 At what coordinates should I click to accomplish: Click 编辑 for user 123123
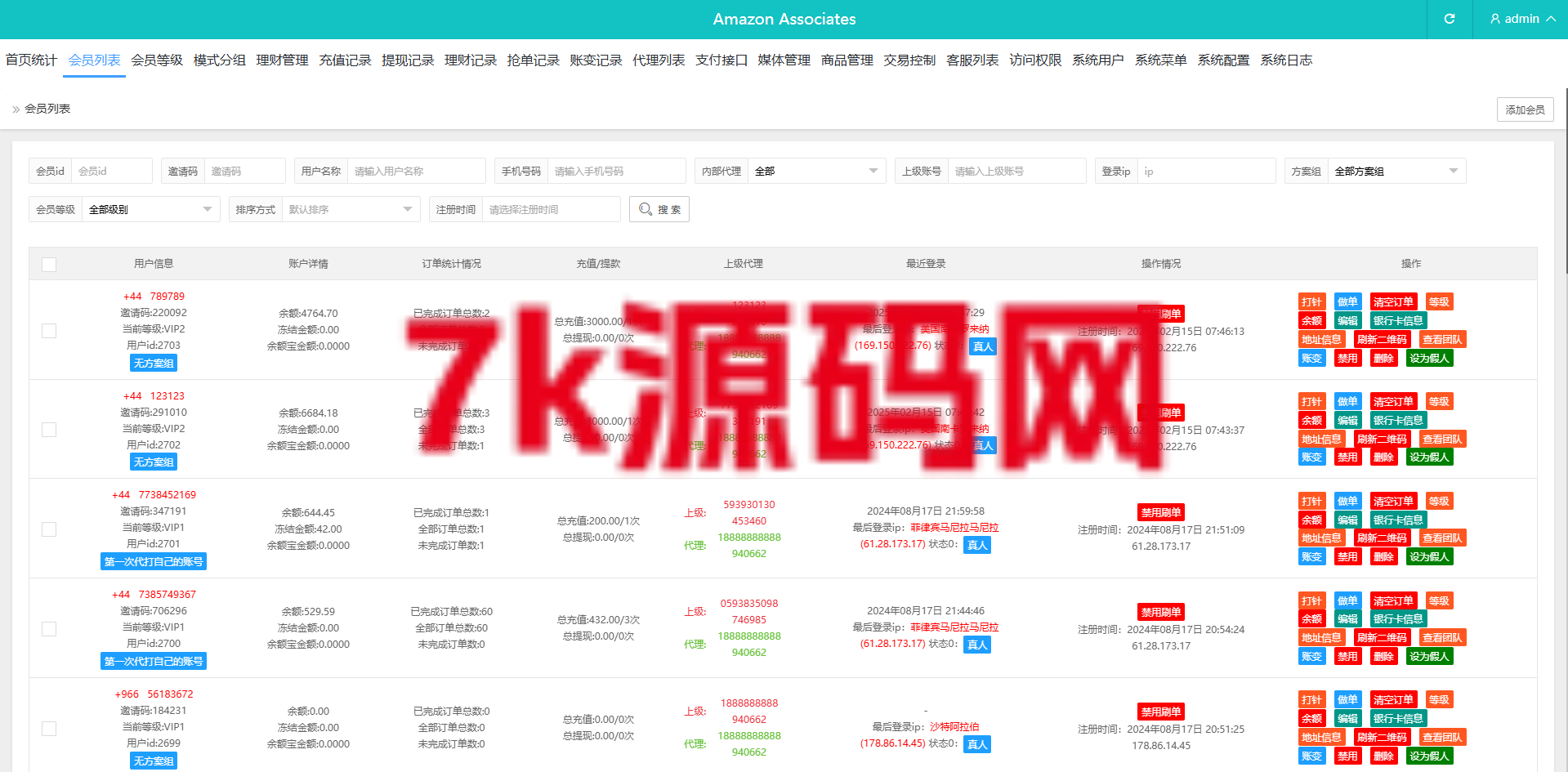[1347, 420]
